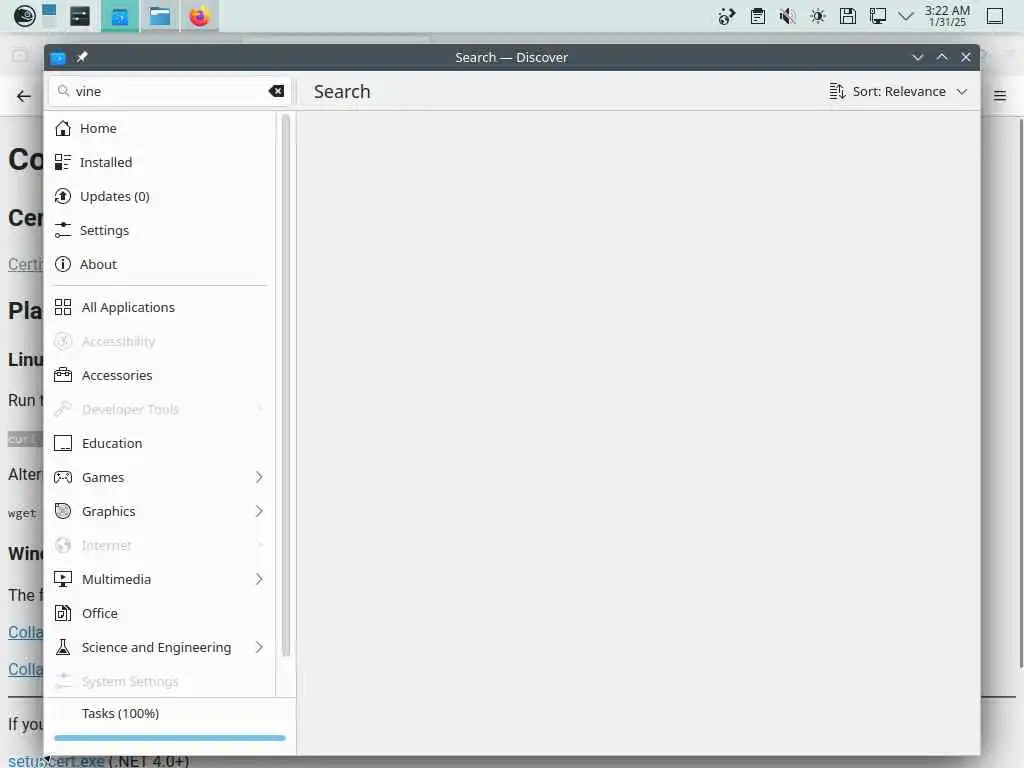The width and height of the screenshot is (1024, 768).
Task: Click the tasks progress bar
Action: pos(170,738)
